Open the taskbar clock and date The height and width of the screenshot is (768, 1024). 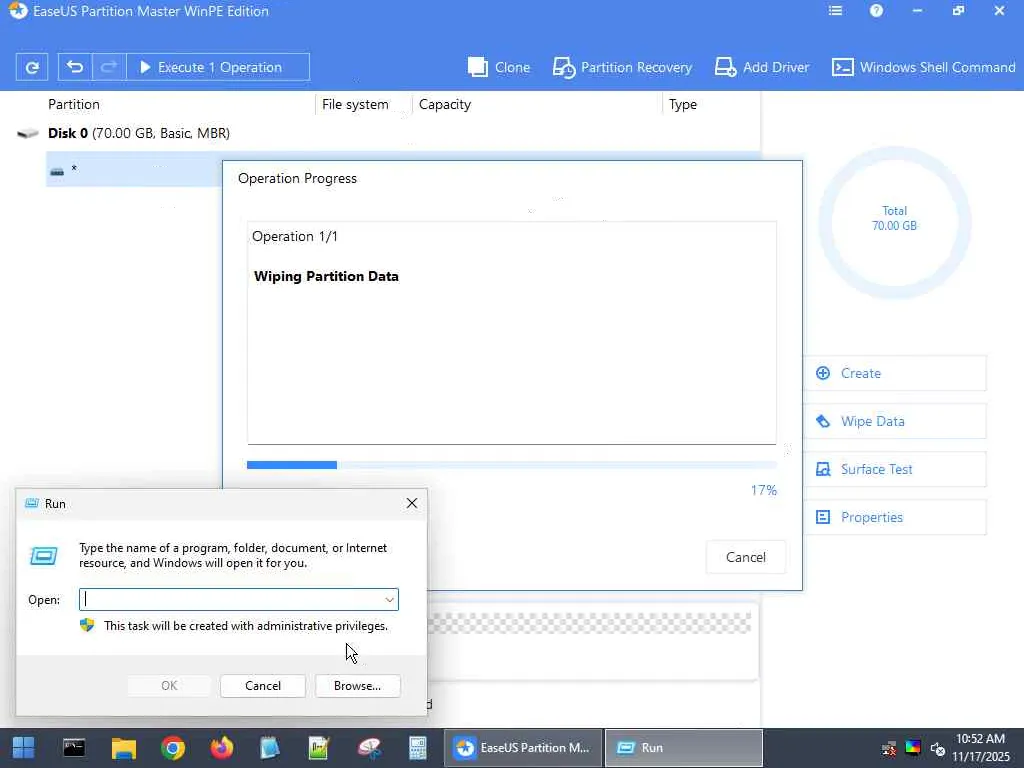pyautogui.click(x=981, y=748)
